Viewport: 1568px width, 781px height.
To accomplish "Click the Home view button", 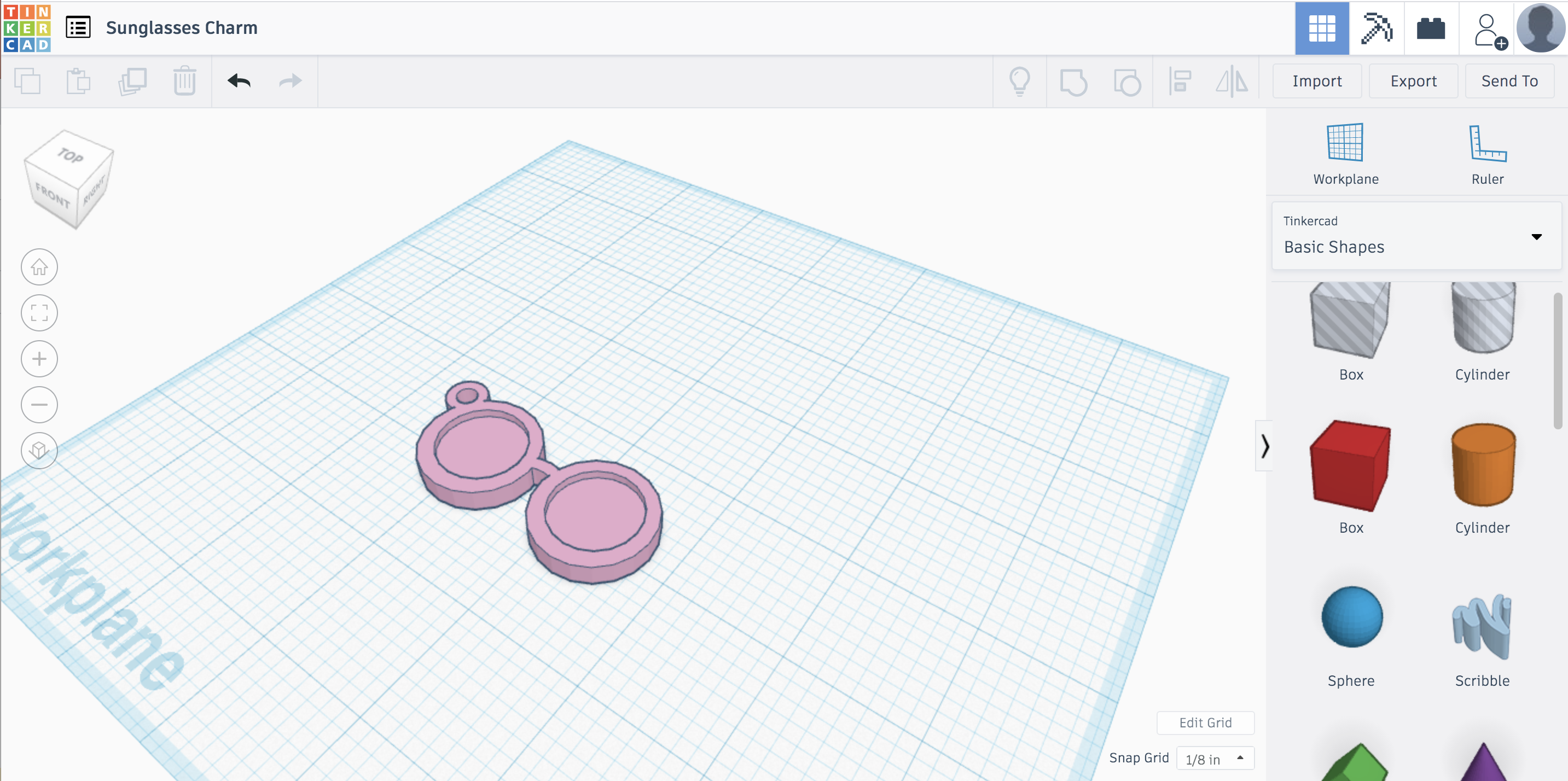I will [39, 267].
